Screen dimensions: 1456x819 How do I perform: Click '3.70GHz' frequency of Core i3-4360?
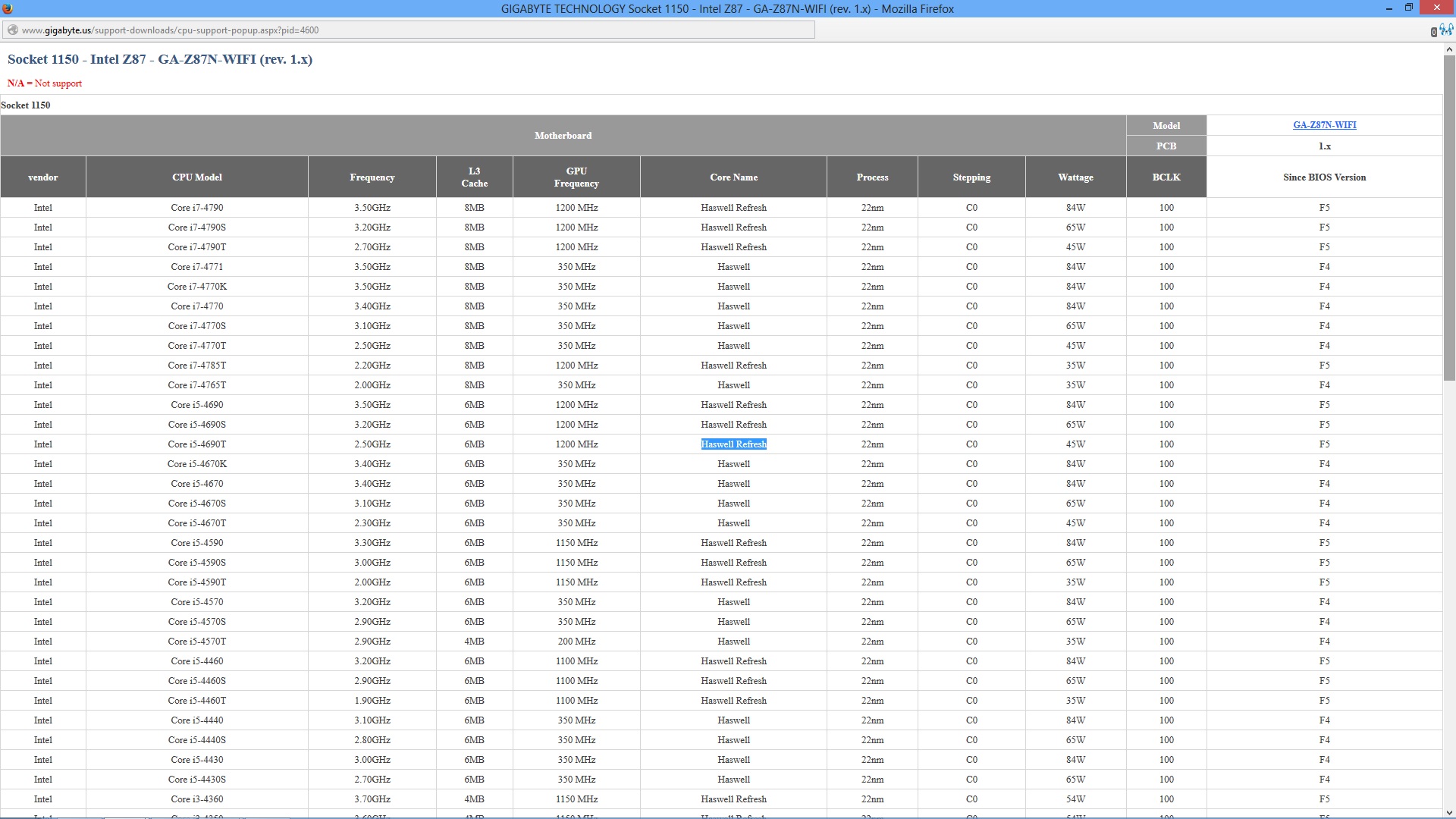(x=372, y=799)
